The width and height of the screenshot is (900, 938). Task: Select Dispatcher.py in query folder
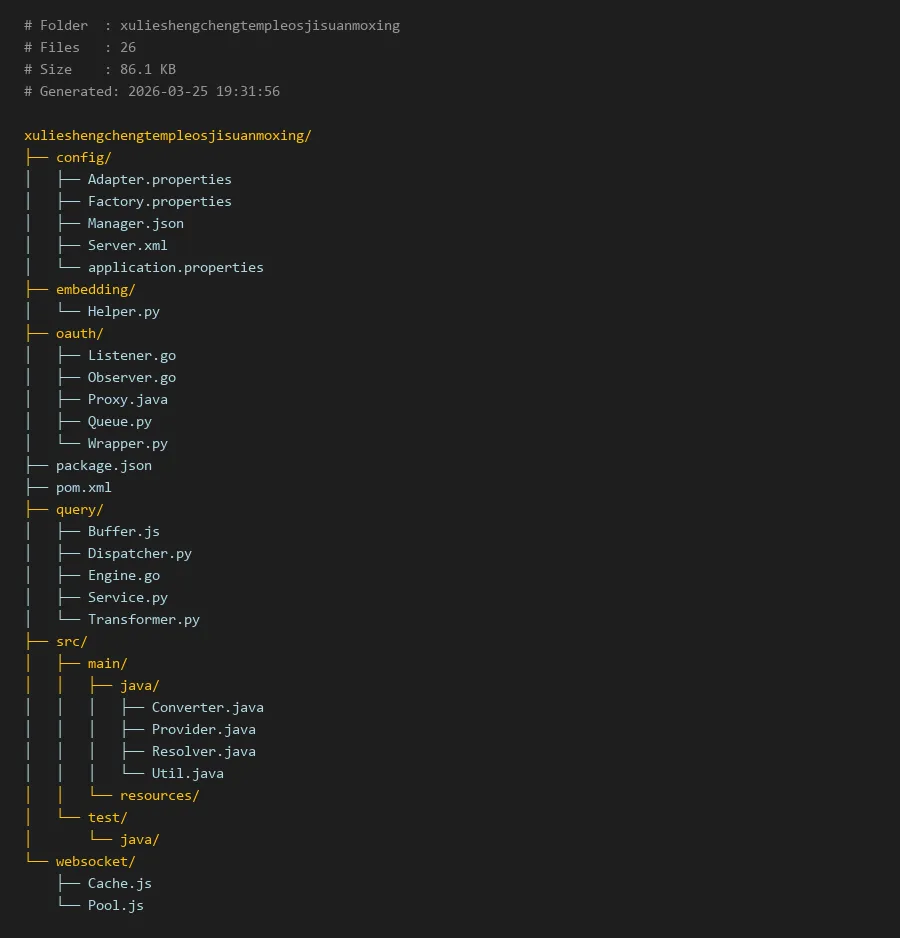pyautogui.click(x=139, y=553)
